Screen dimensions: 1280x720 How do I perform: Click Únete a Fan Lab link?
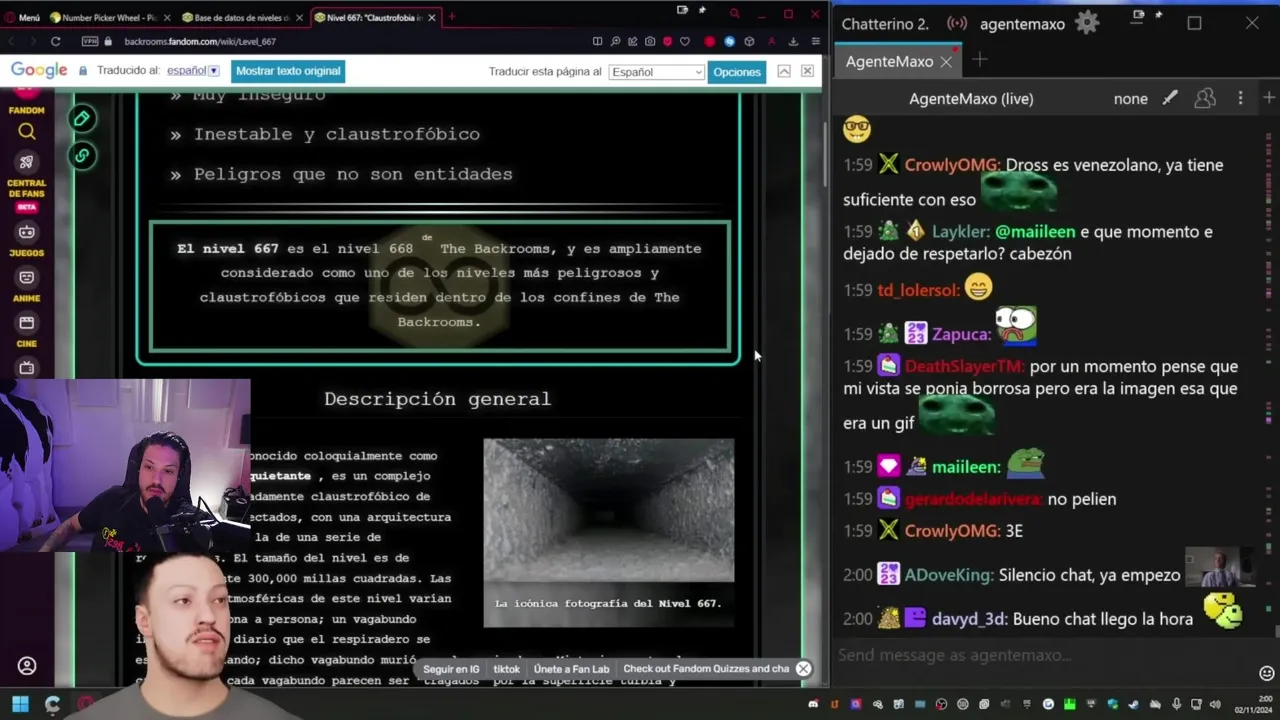(x=571, y=669)
